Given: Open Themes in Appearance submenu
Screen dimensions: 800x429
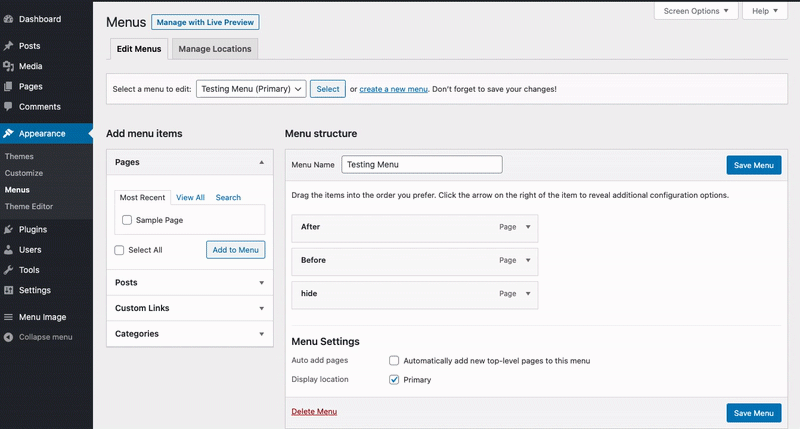Looking at the screenshot, I should pyautogui.click(x=19, y=157).
